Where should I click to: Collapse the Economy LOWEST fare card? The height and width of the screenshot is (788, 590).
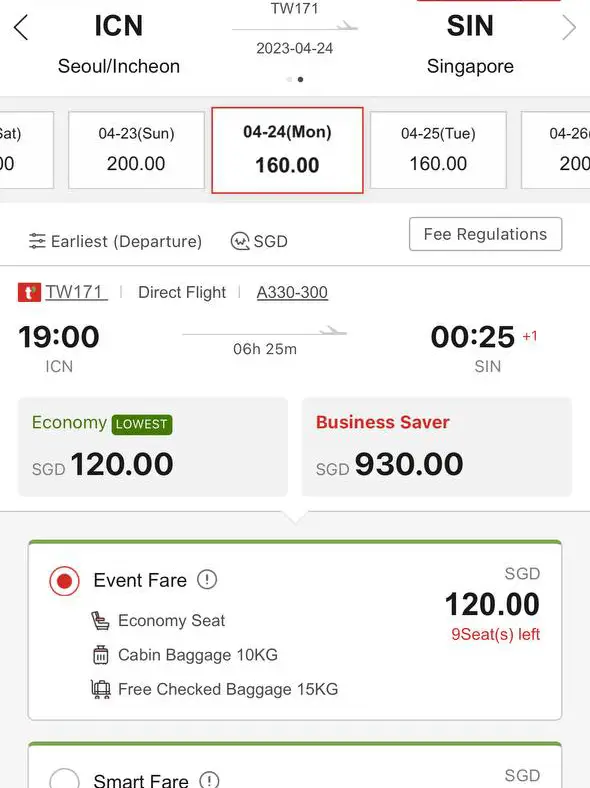[x=153, y=447]
